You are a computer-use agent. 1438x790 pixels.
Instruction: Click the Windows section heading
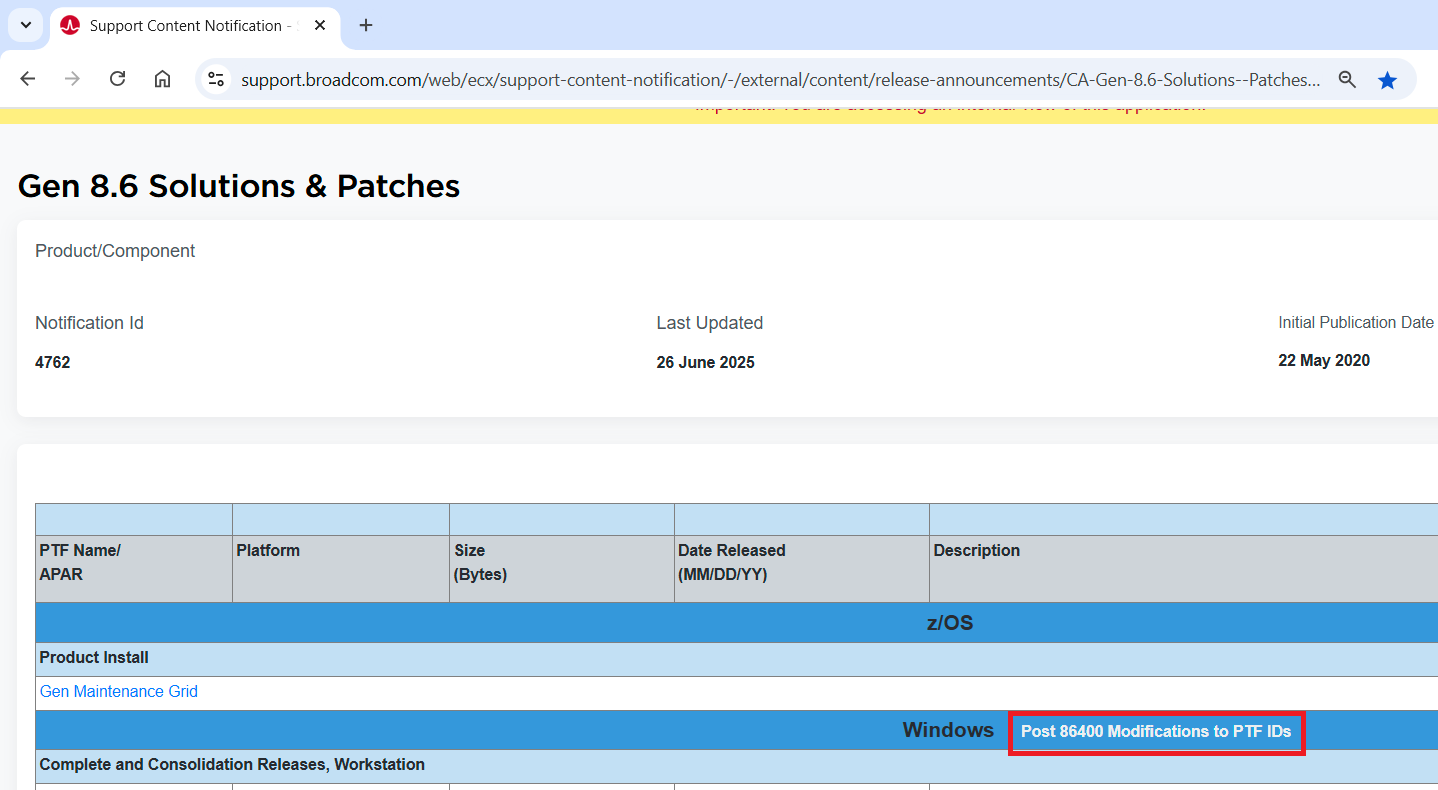click(948, 730)
